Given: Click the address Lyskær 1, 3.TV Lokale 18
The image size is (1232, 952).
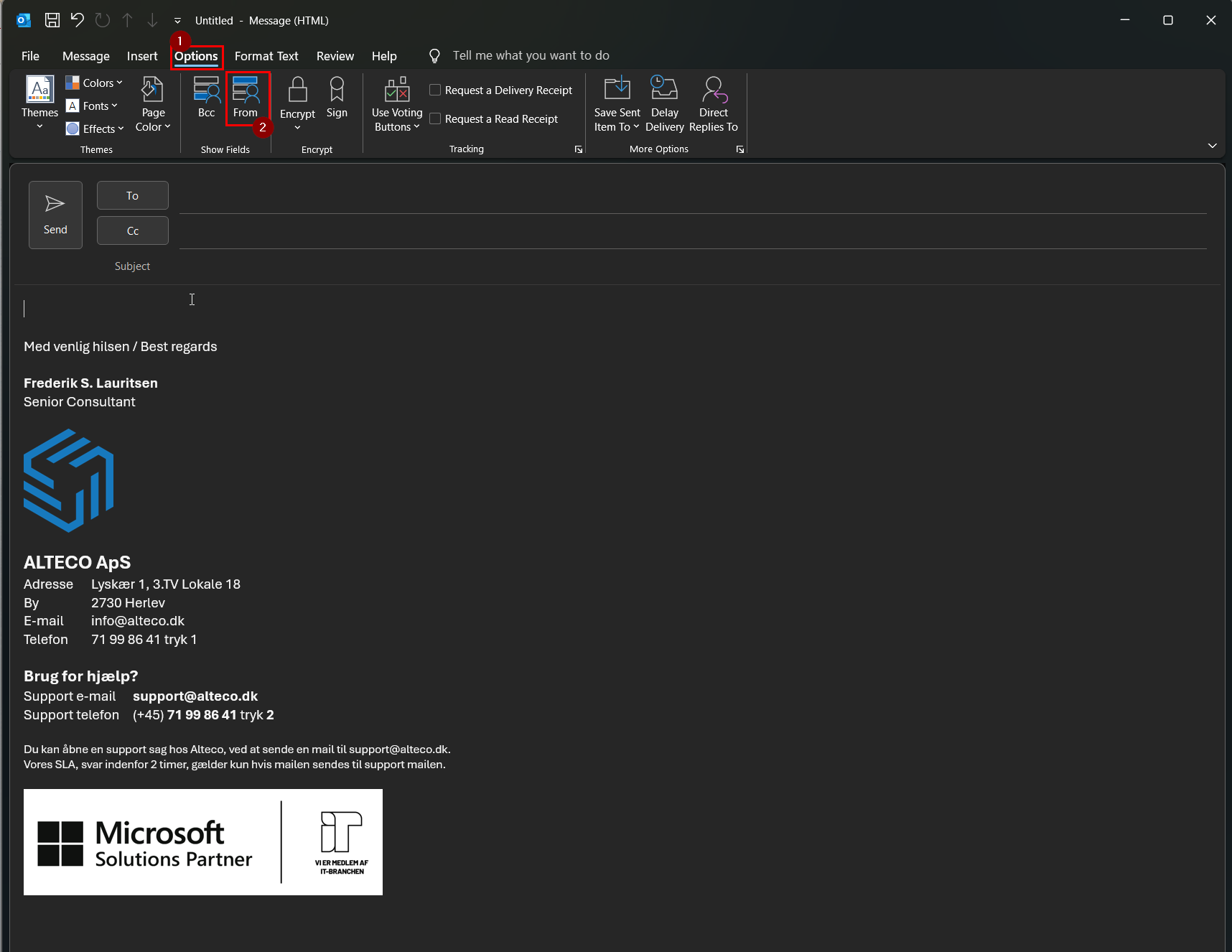Looking at the screenshot, I should coord(166,584).
